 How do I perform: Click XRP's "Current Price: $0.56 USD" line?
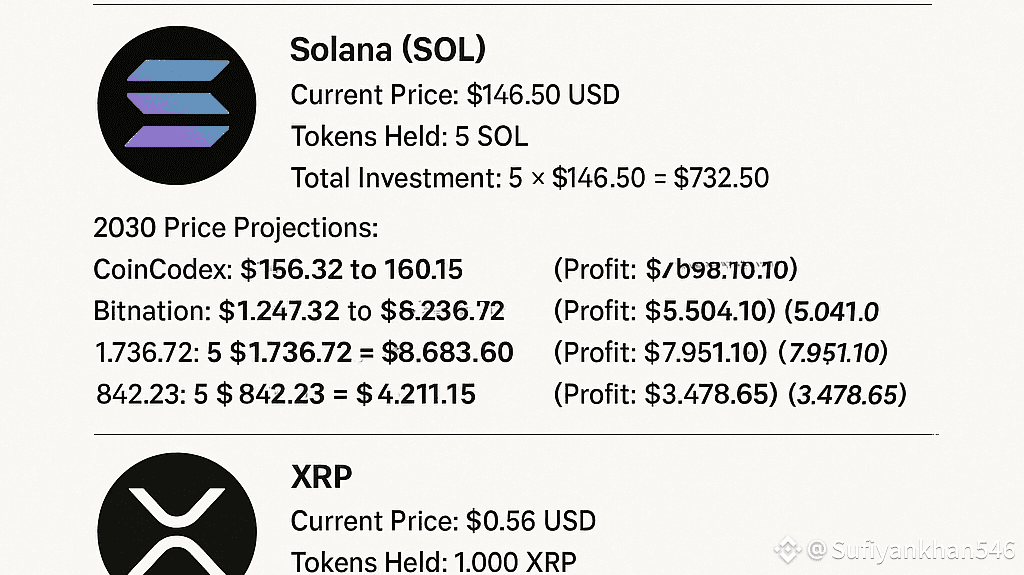pos(443,521)
